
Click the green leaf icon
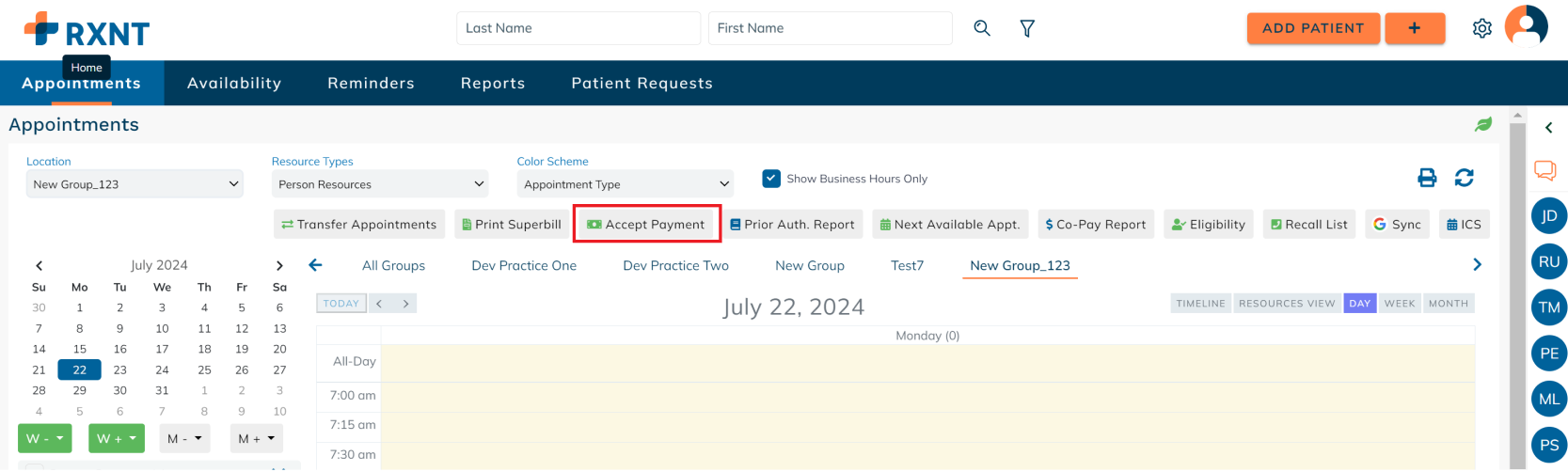(1483, 124)
